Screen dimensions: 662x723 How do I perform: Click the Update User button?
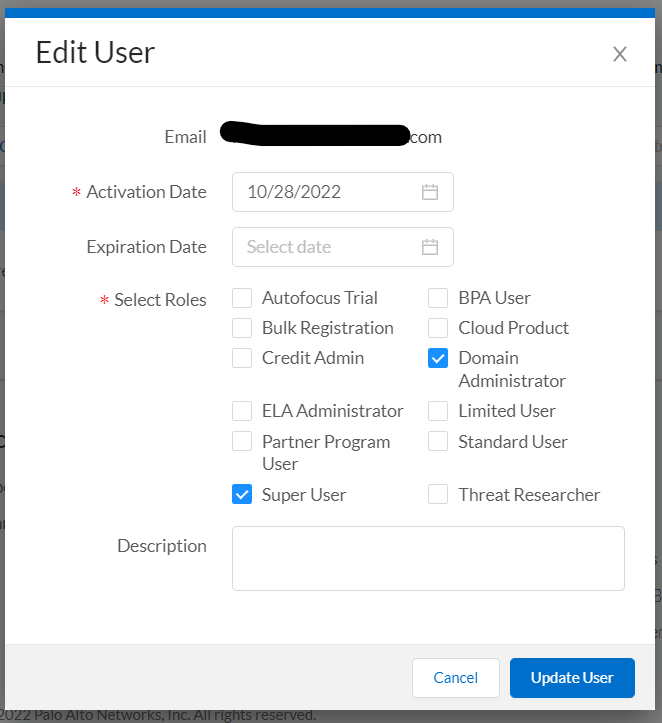click(x=572, y=678)
